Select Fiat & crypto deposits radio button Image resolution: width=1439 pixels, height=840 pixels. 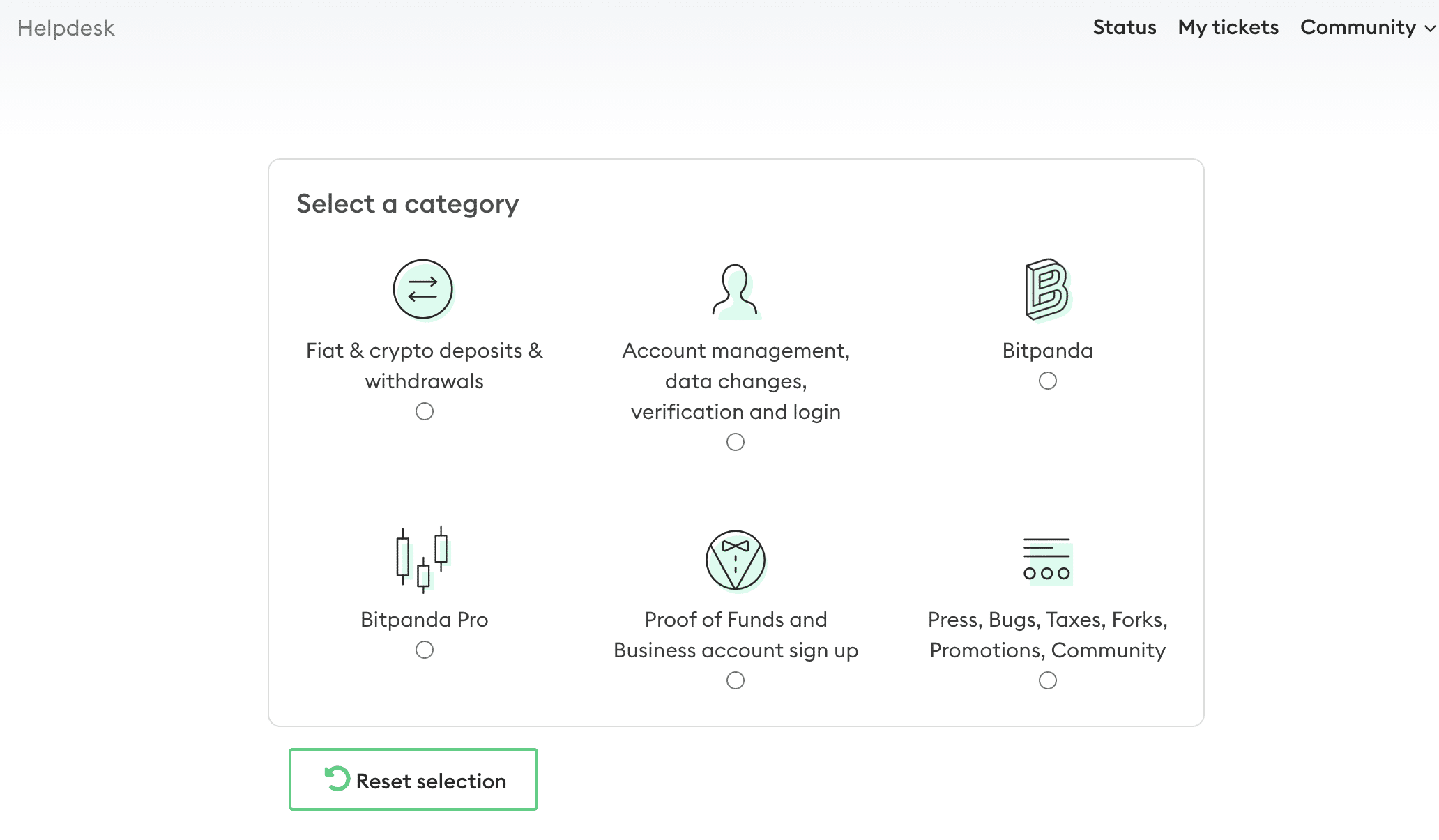[425, 411]
